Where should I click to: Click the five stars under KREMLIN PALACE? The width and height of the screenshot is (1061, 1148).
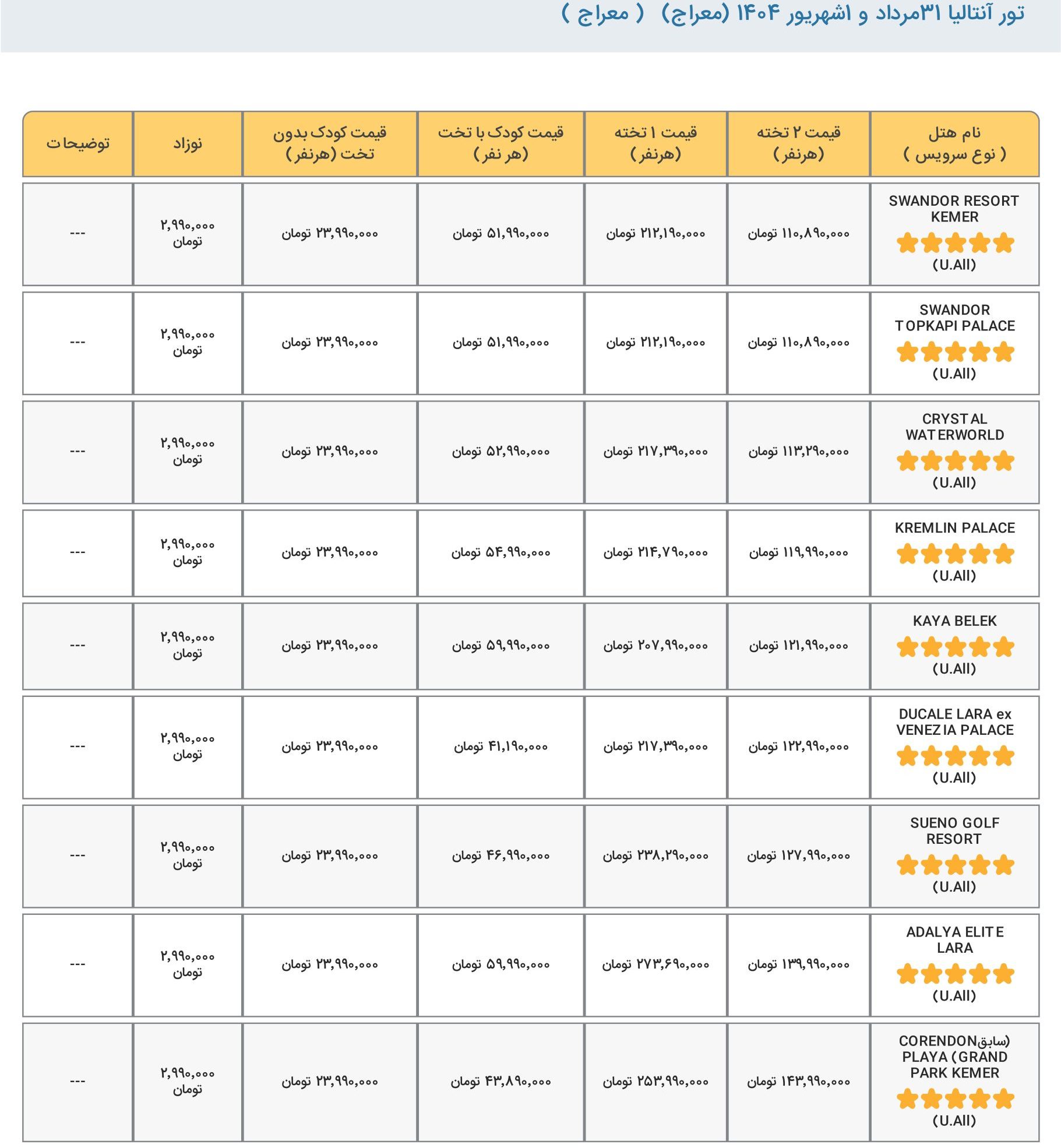point(955,554)
